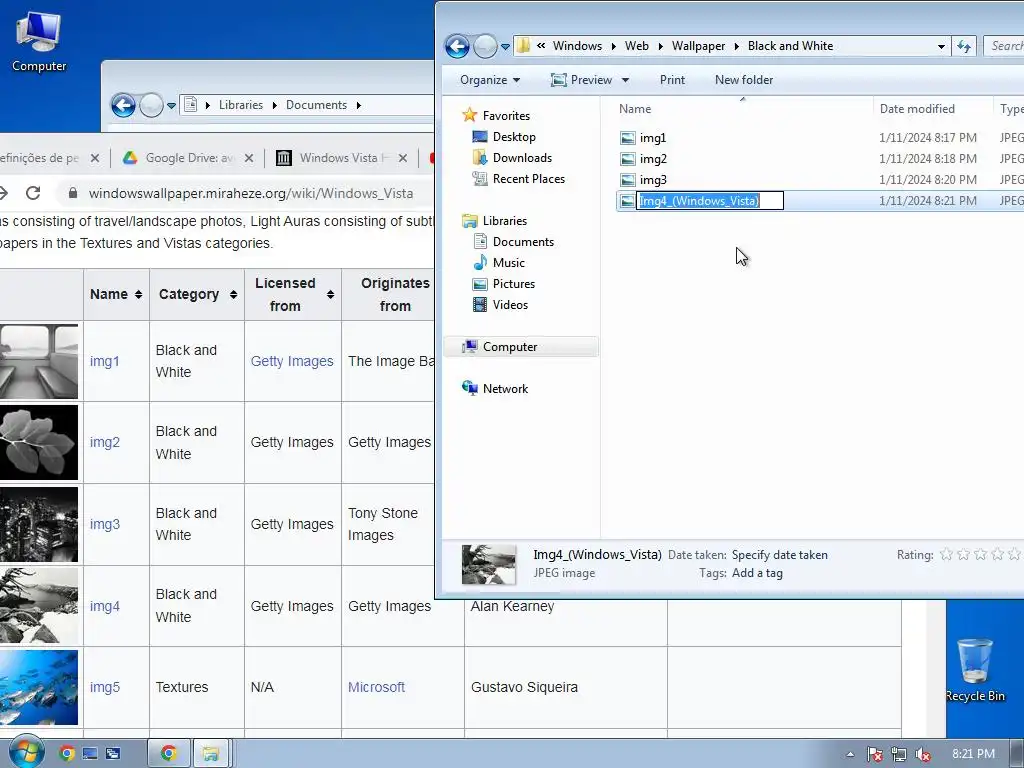Click Back arrow in Documents library window

tap(123, 104)
